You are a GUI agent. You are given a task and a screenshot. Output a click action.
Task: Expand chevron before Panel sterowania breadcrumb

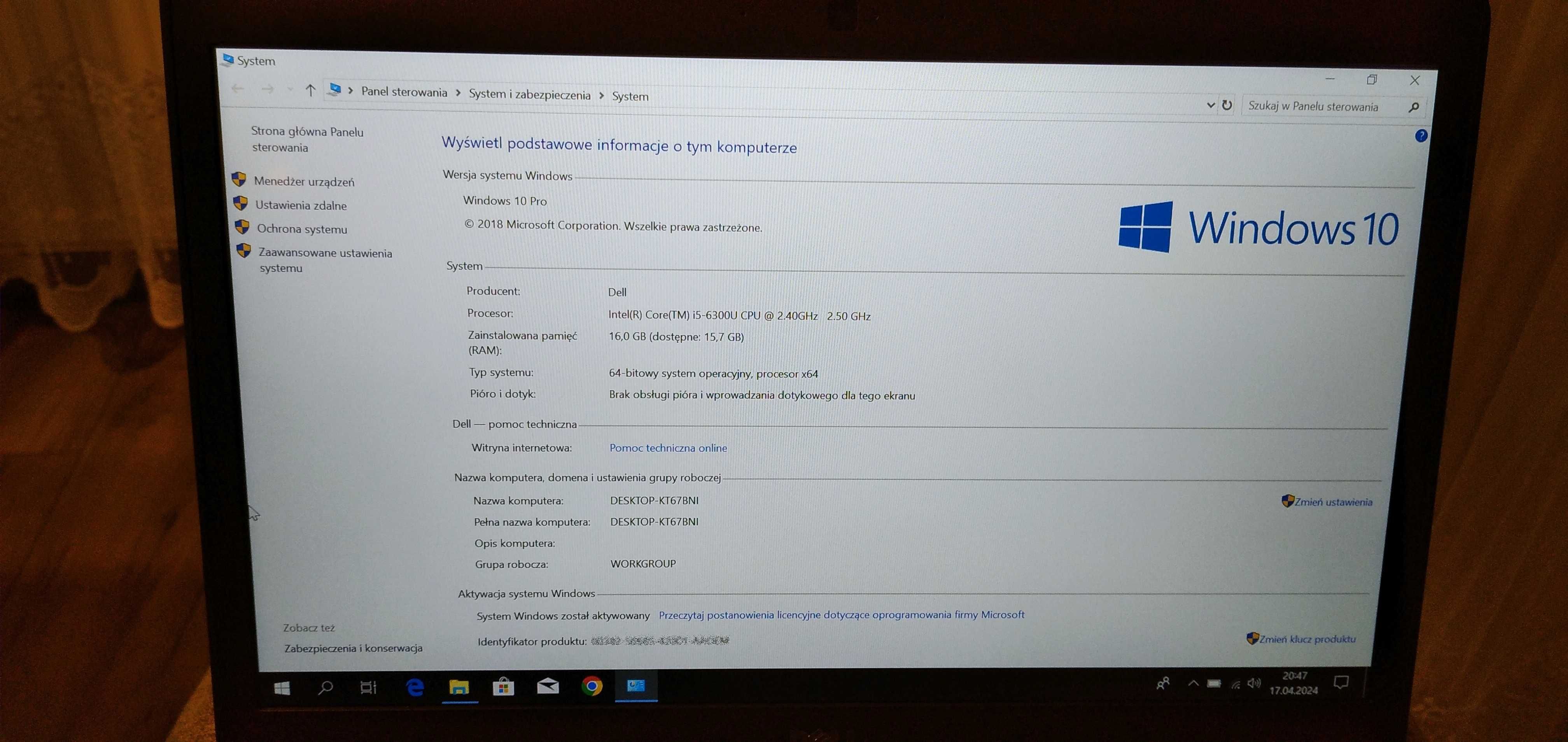click(351, 91)
